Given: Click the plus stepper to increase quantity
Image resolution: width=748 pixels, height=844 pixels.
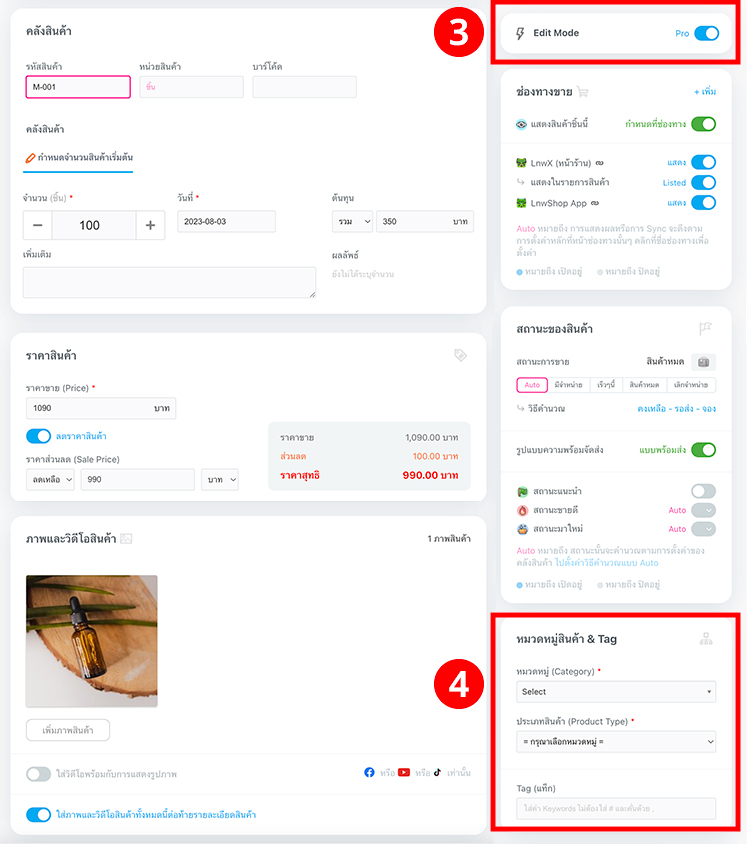Looking at the screenshot, I should tap(150, 225).
